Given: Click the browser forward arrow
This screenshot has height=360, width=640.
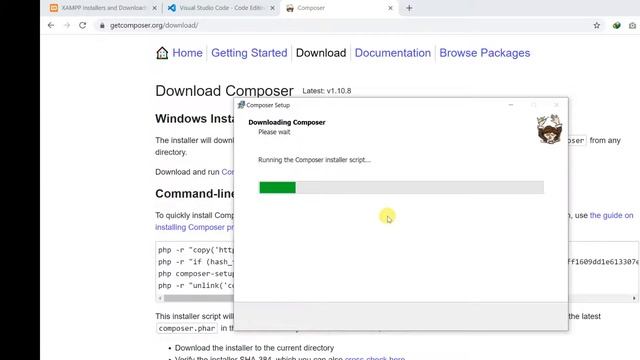Looking at the screenshot, I should pyautogui.click(x=67, y=25).
